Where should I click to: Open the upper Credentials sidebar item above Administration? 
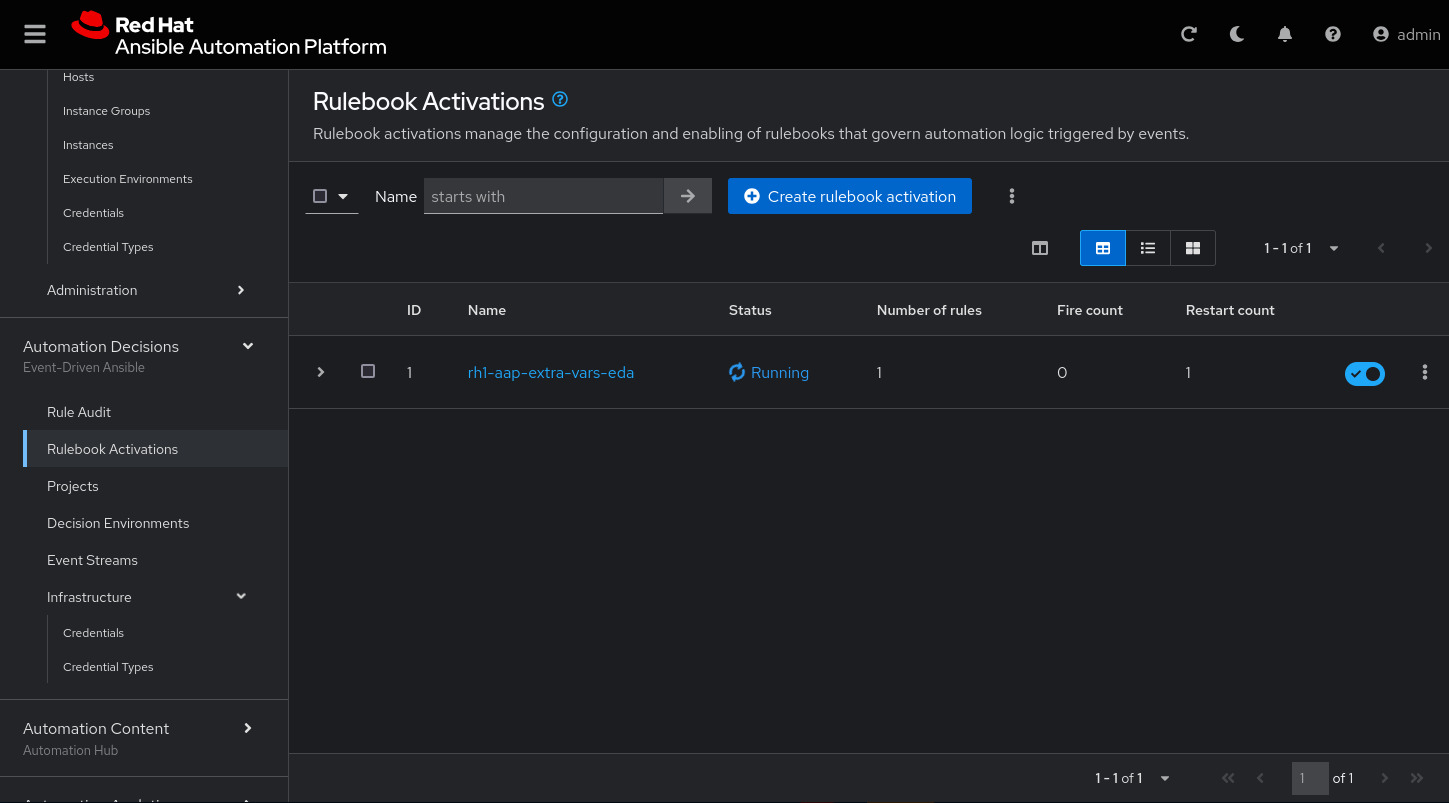point(93,213)
